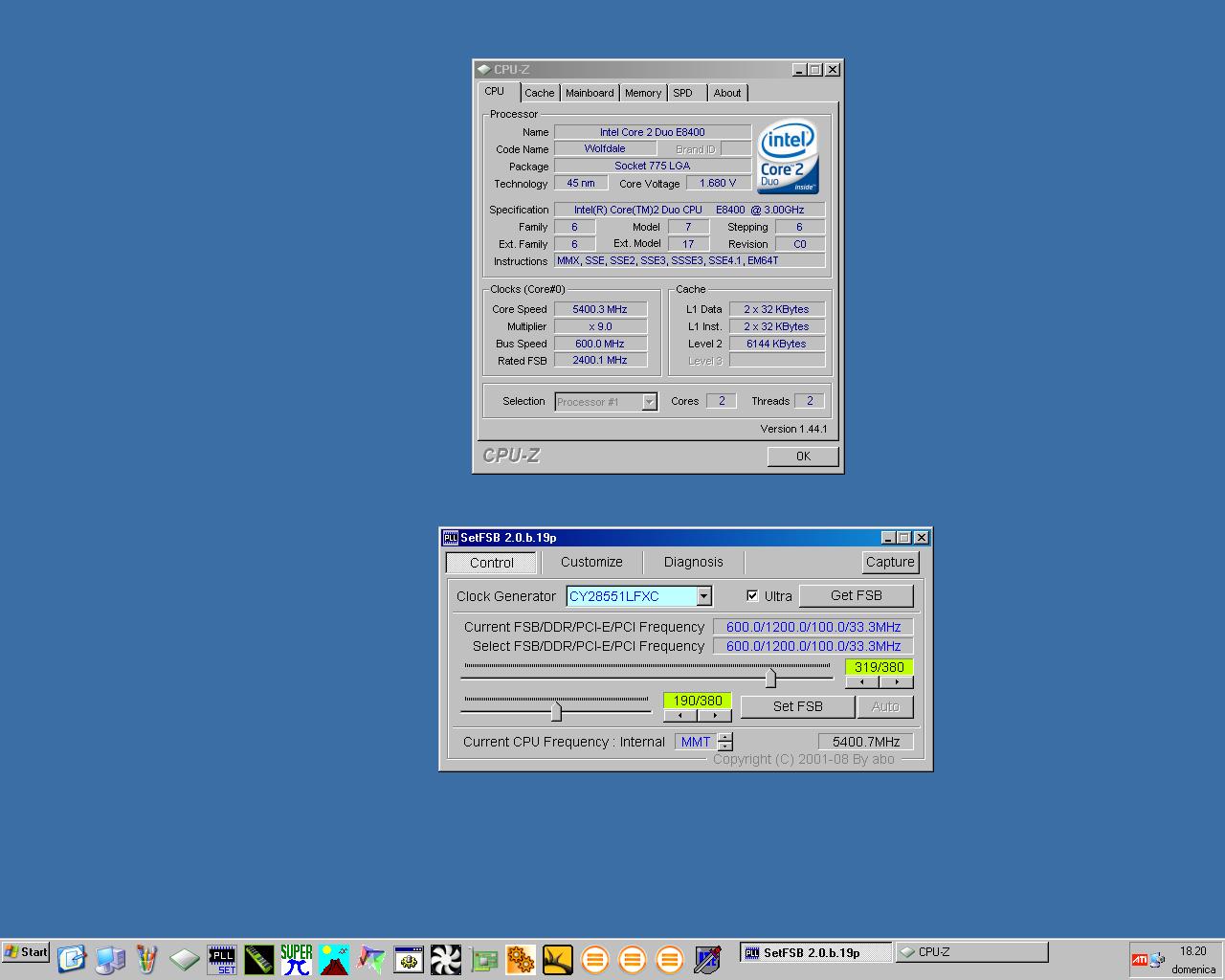
Task: Open the CPU chip quick-launch icon
Action: (185, 959)
